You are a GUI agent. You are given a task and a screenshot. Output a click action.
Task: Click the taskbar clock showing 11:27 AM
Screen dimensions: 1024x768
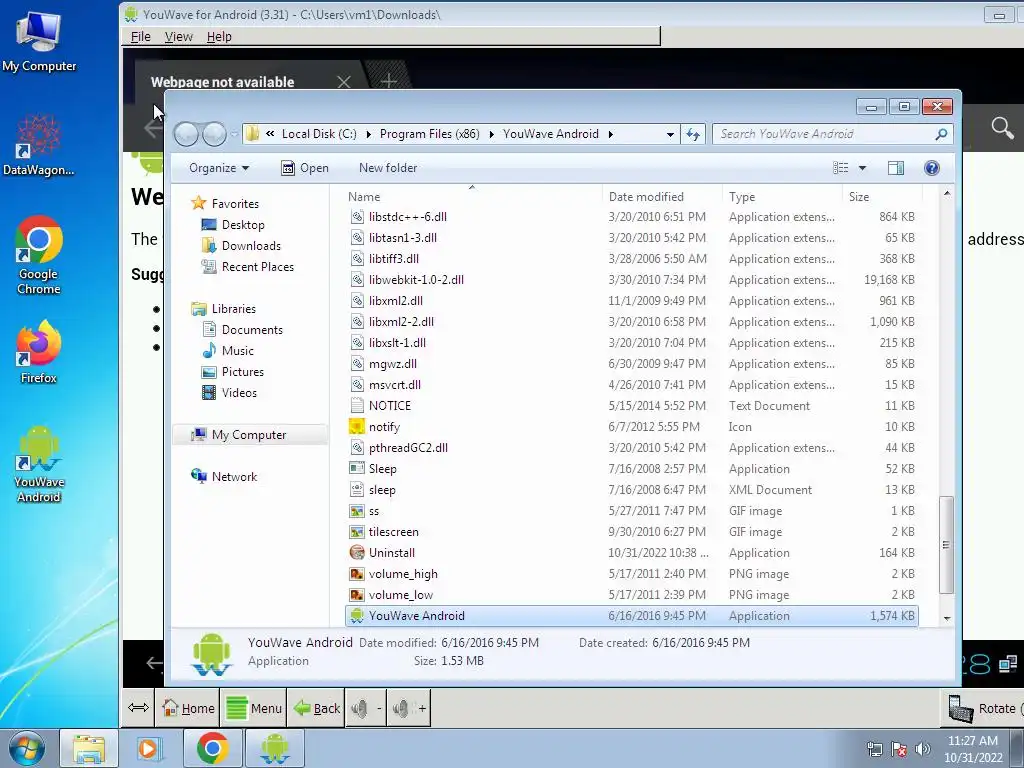pyautogui.click(x=973, y=749)
